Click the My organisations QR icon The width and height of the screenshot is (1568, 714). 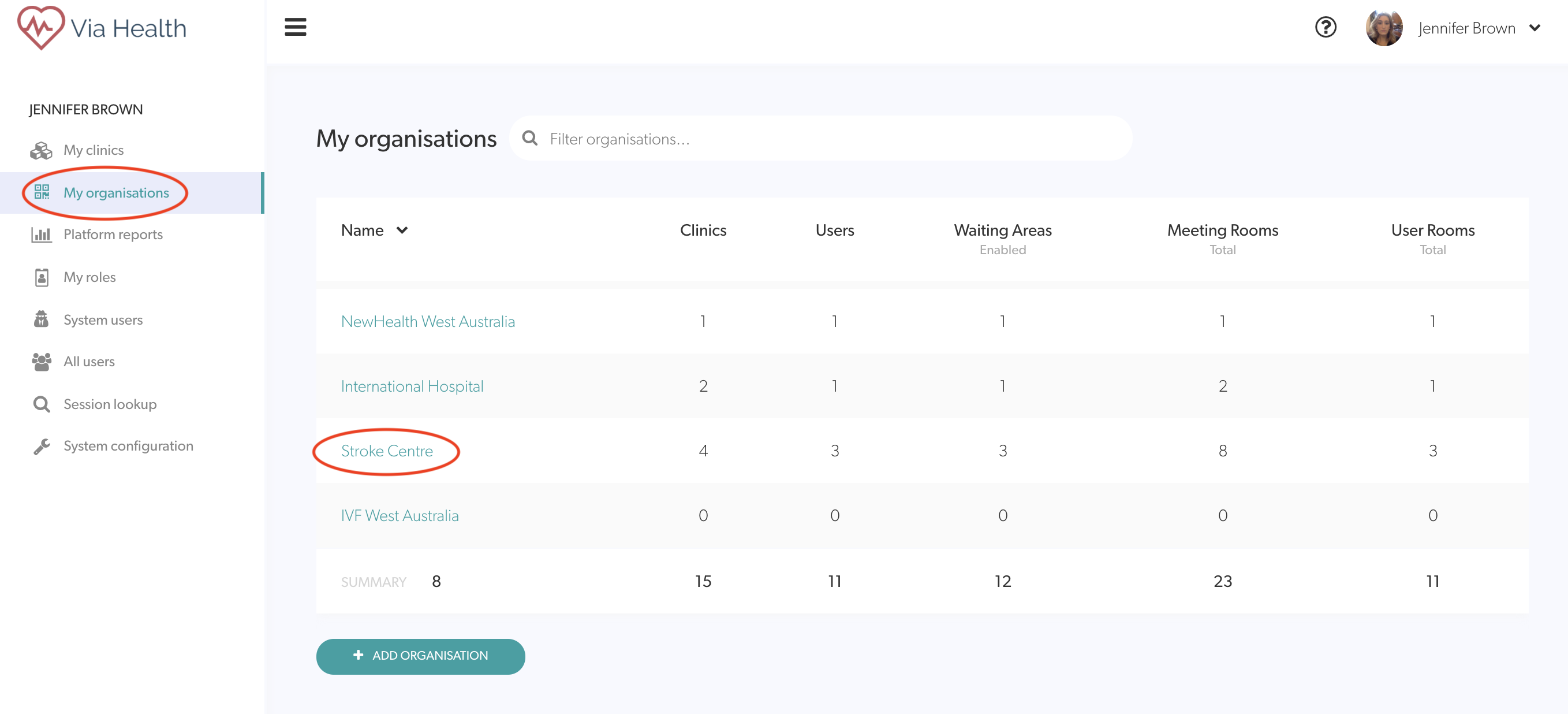pos(42,192)
